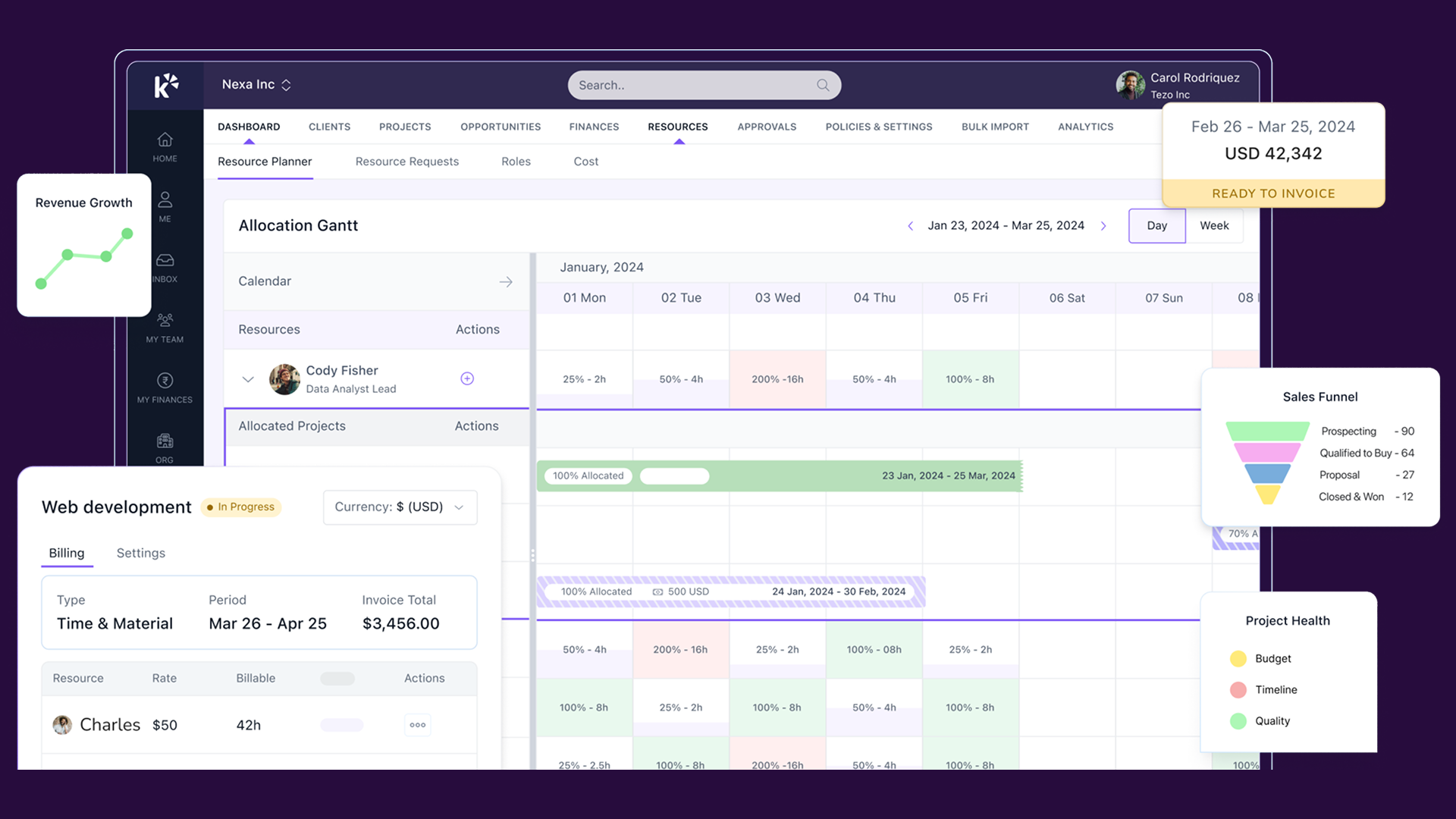The height and width of the screenshot is (819, 1456).
Task: Open the Analytics menu tab
Action: [x=1085, y=127]
